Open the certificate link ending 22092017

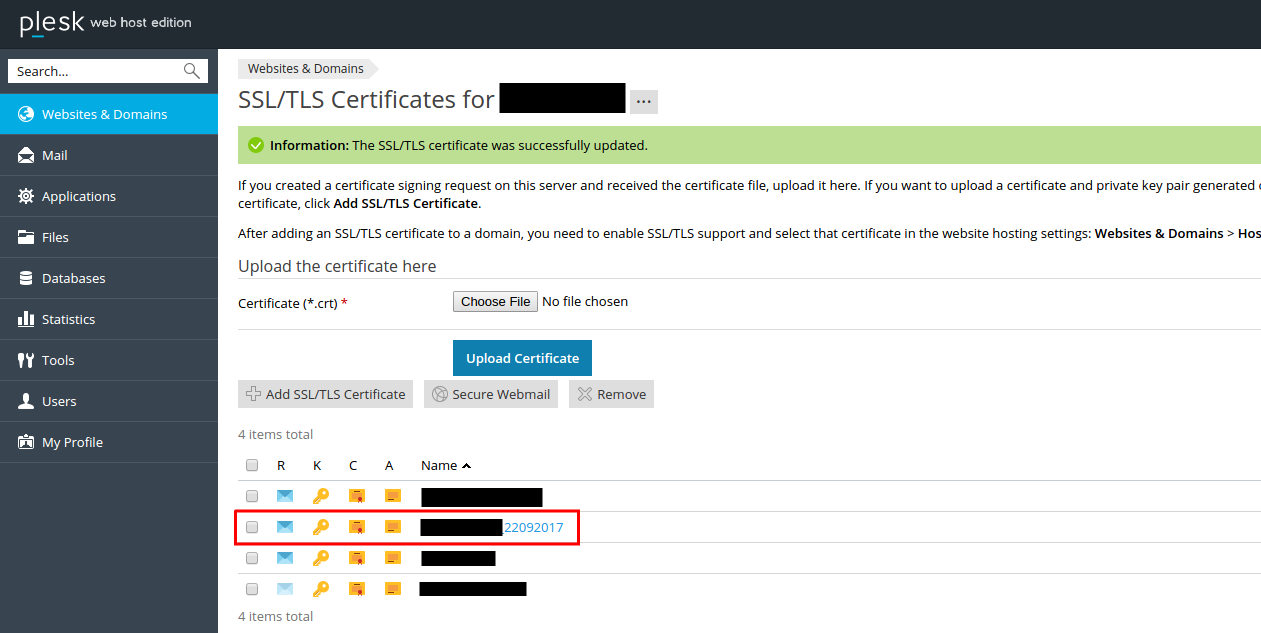pyautogui.click(x=533, y=527)
